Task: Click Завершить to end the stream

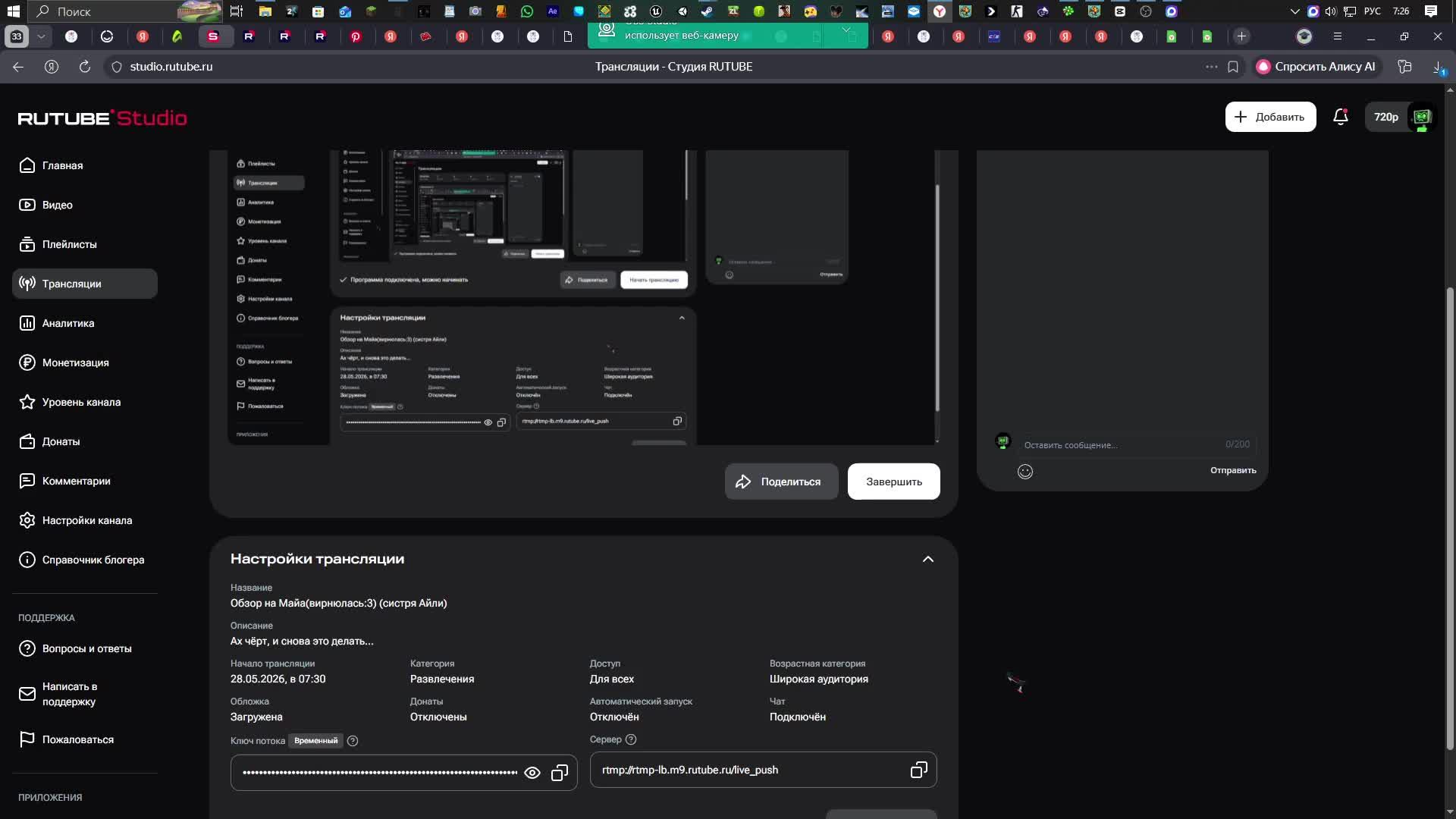Action: tap(894, 482)
